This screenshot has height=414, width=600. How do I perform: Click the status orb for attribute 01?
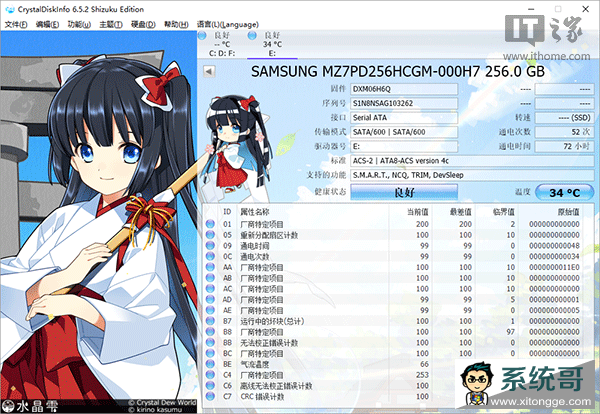click(210, 224)
